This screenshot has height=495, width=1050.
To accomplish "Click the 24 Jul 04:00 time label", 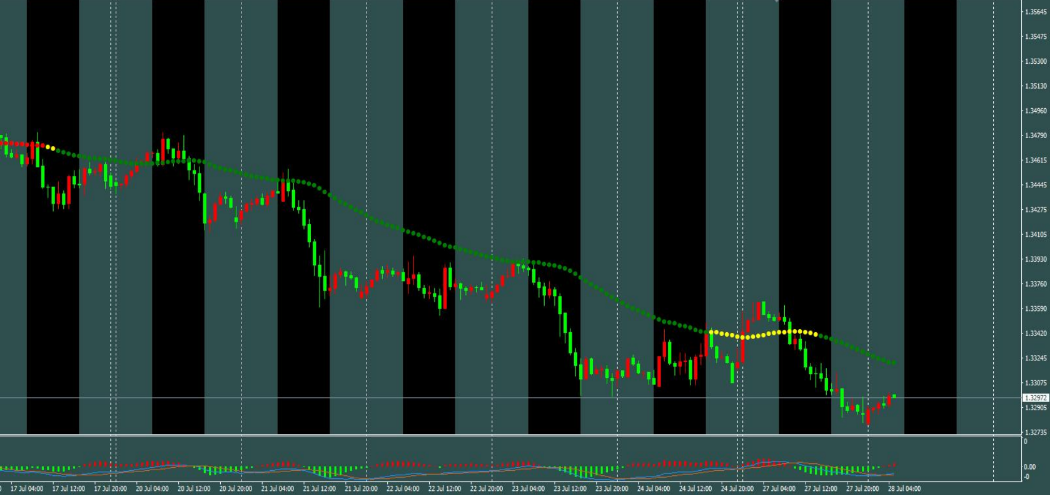I will coord(654,489).
